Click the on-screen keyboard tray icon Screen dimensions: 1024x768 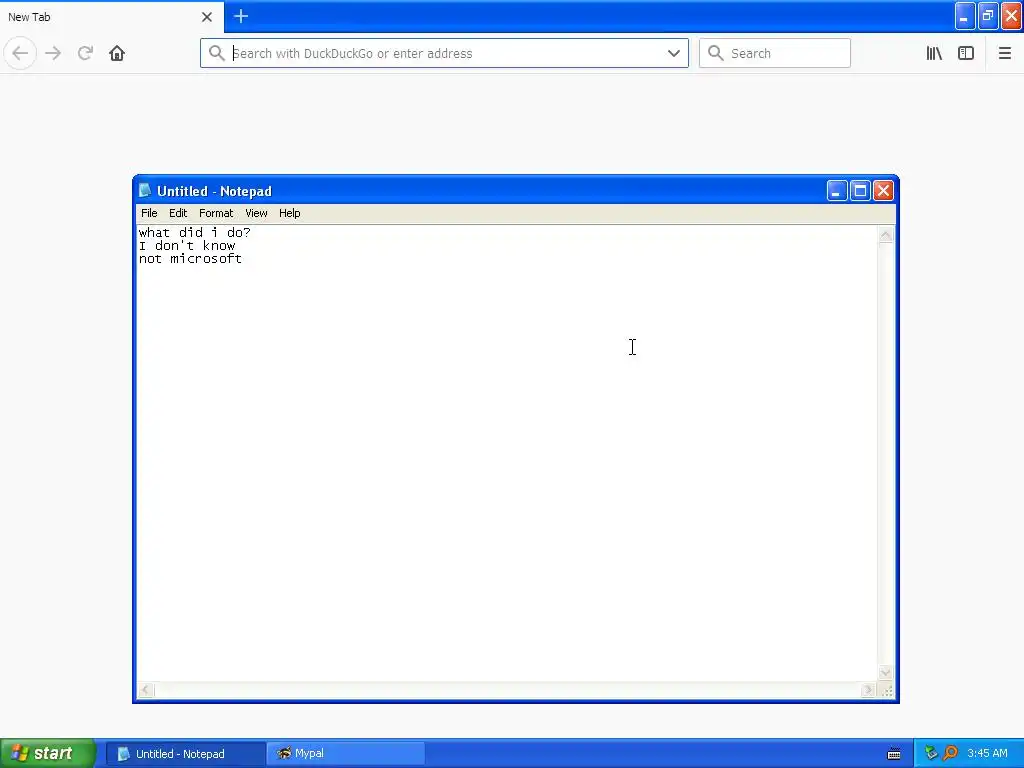894,754
